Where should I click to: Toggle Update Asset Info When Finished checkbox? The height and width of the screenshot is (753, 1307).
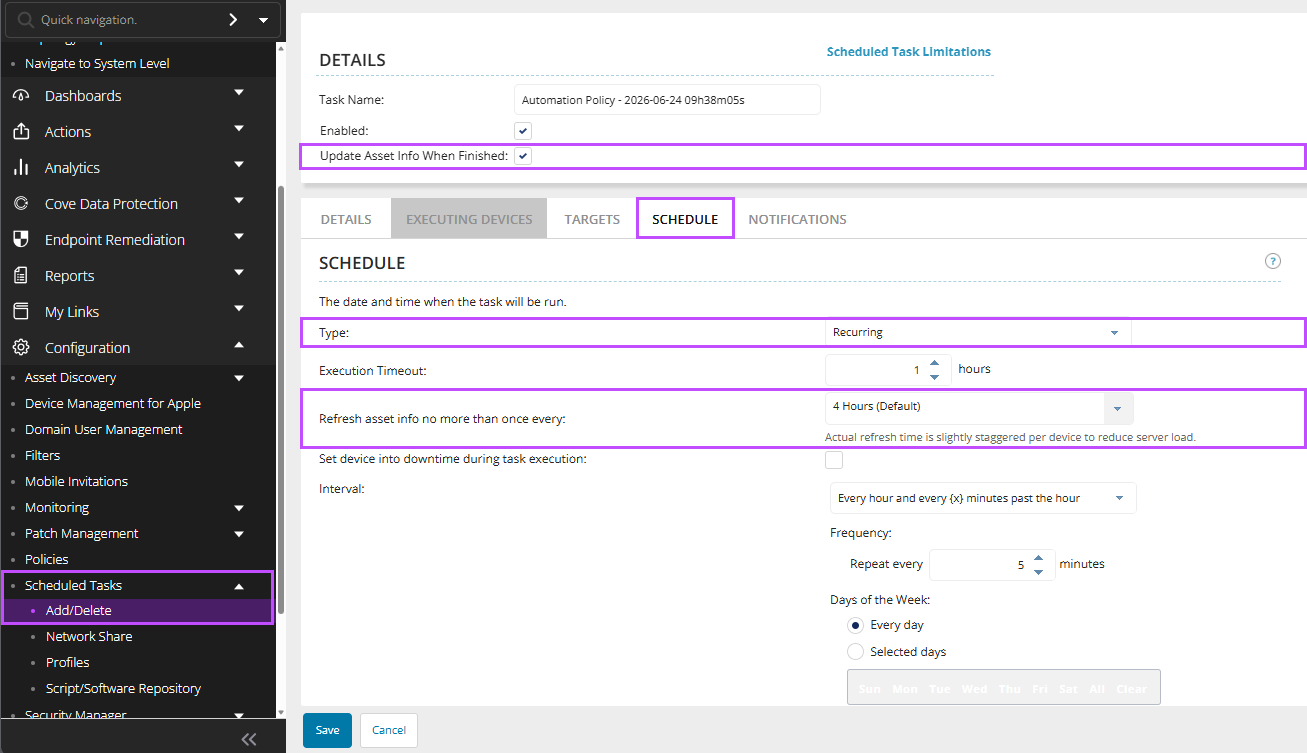pyautogui.click(x=523, y=156)
